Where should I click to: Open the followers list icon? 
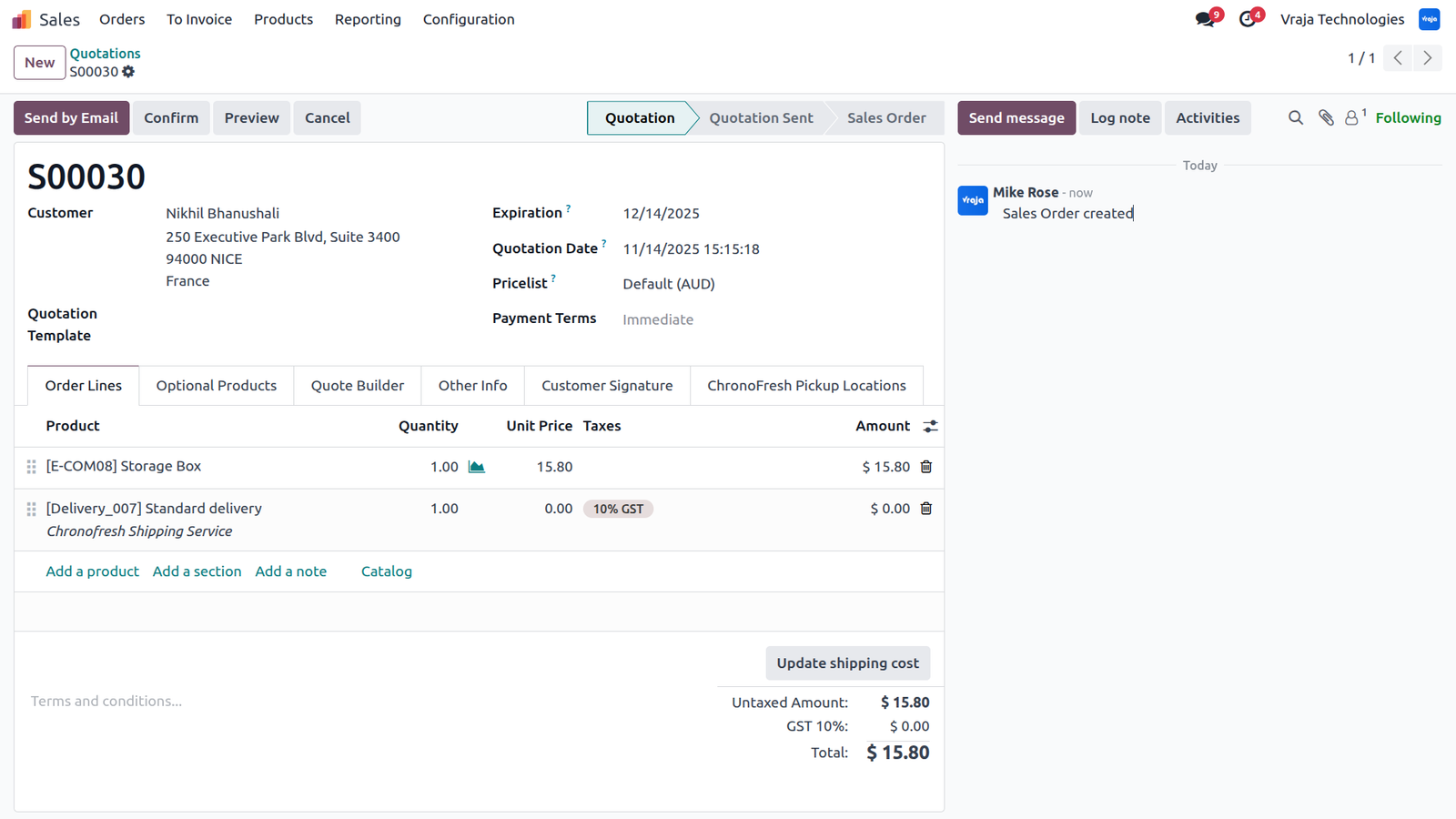coord(1355,117)
